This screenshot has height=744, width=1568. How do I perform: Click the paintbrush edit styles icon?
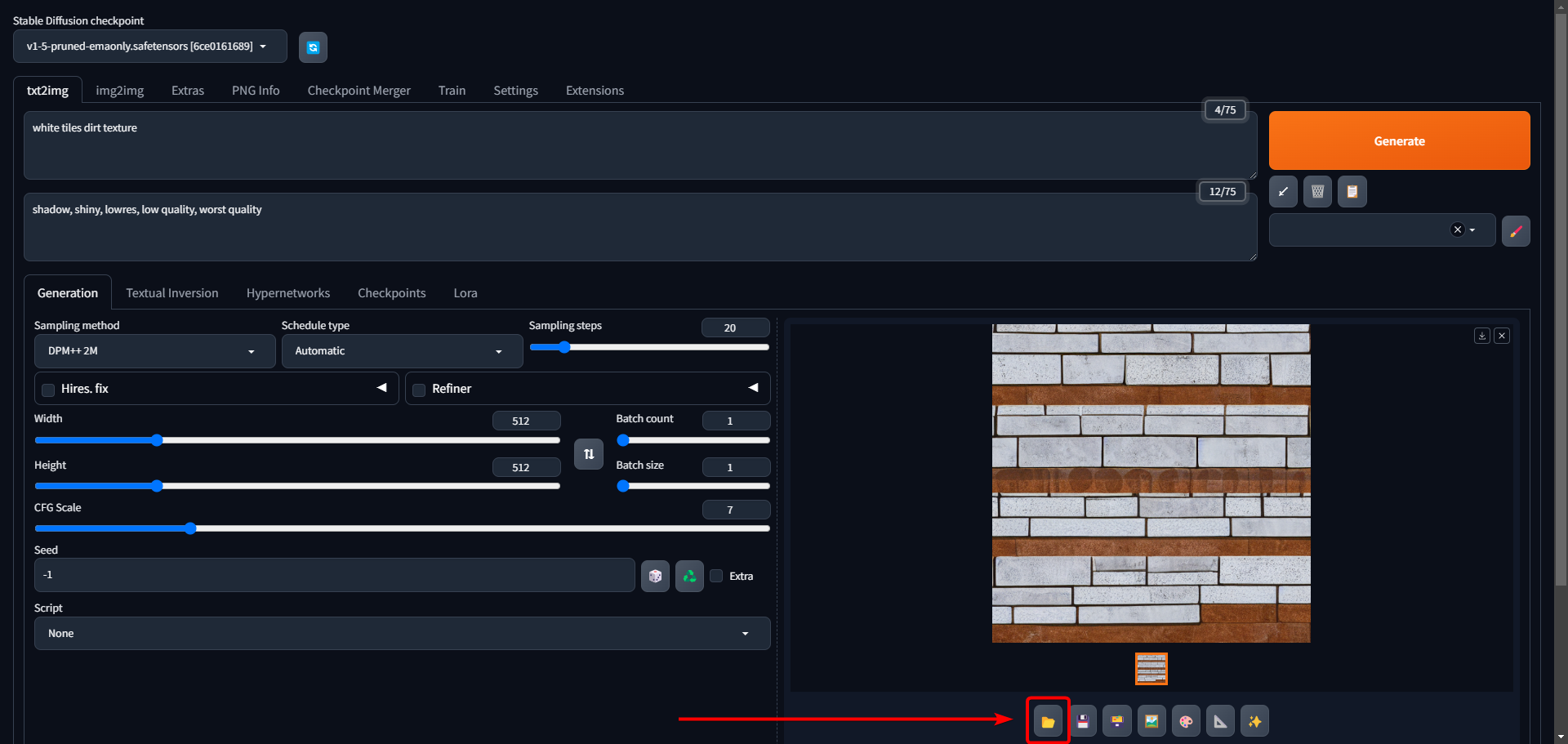coord(1516,231)
